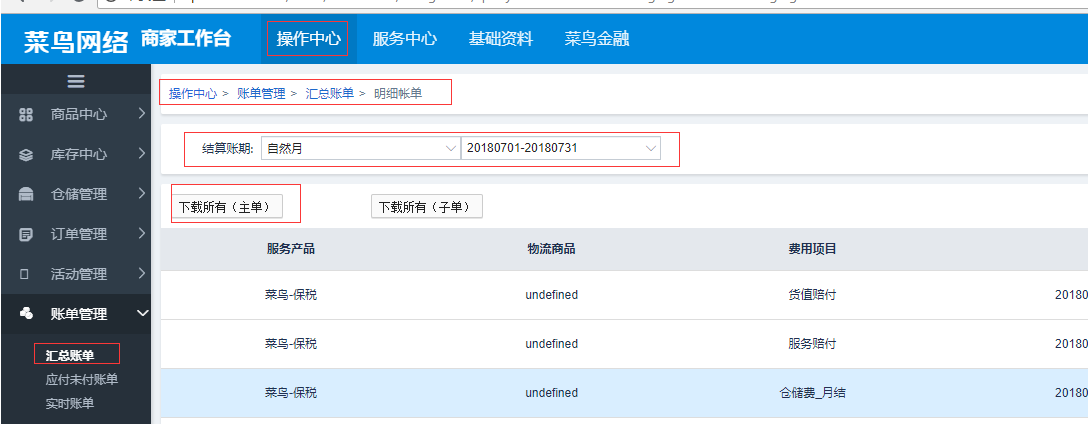Viewport: 1088px width, 424px height.
Task: Click the 菜鸟网络 logo
Action: pos(76,40)
